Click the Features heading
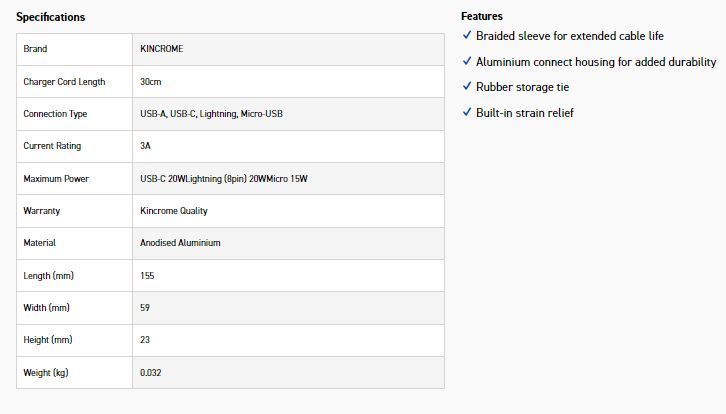The image size is (726, 414). point(482,16)
